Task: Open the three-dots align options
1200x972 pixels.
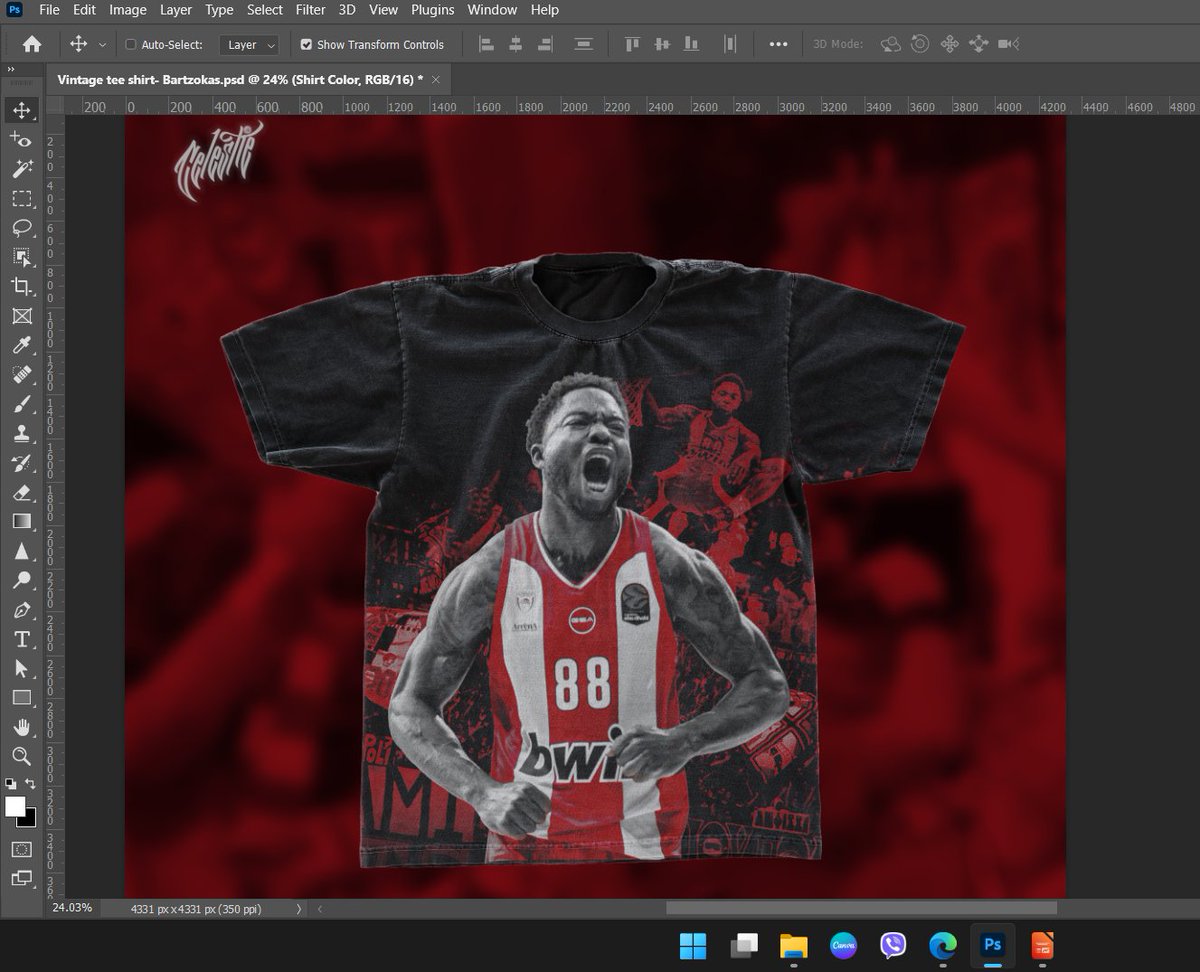Action: point(778,44)
